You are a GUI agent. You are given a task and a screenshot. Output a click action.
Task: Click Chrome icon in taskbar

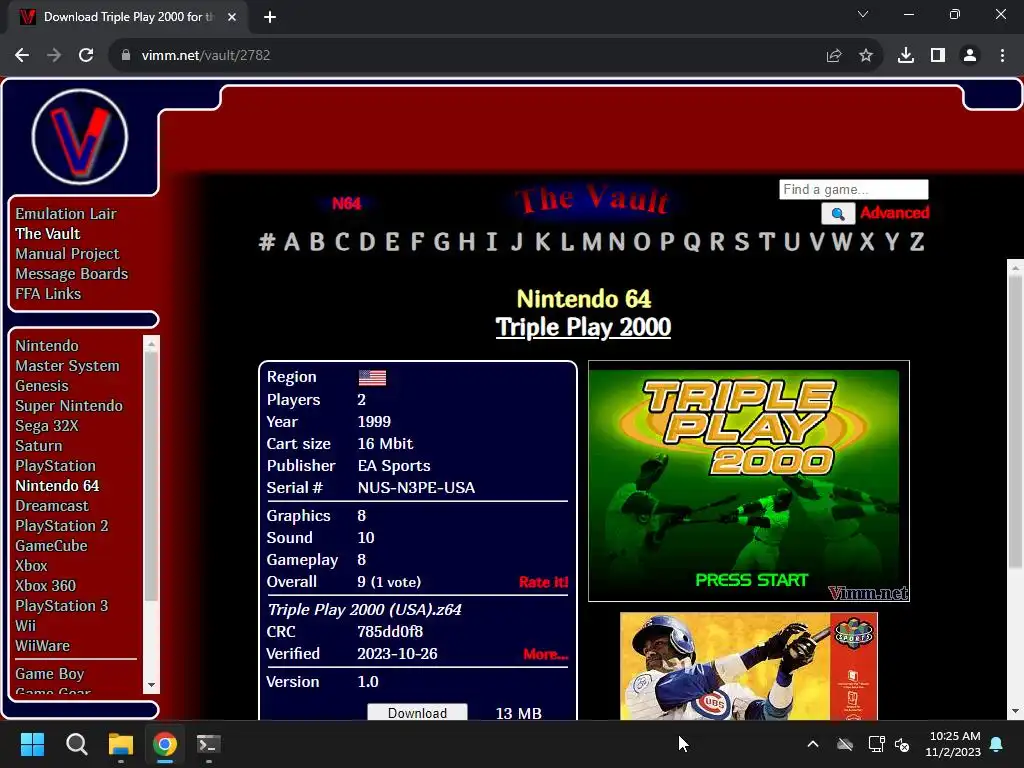[x=165, y=744]
